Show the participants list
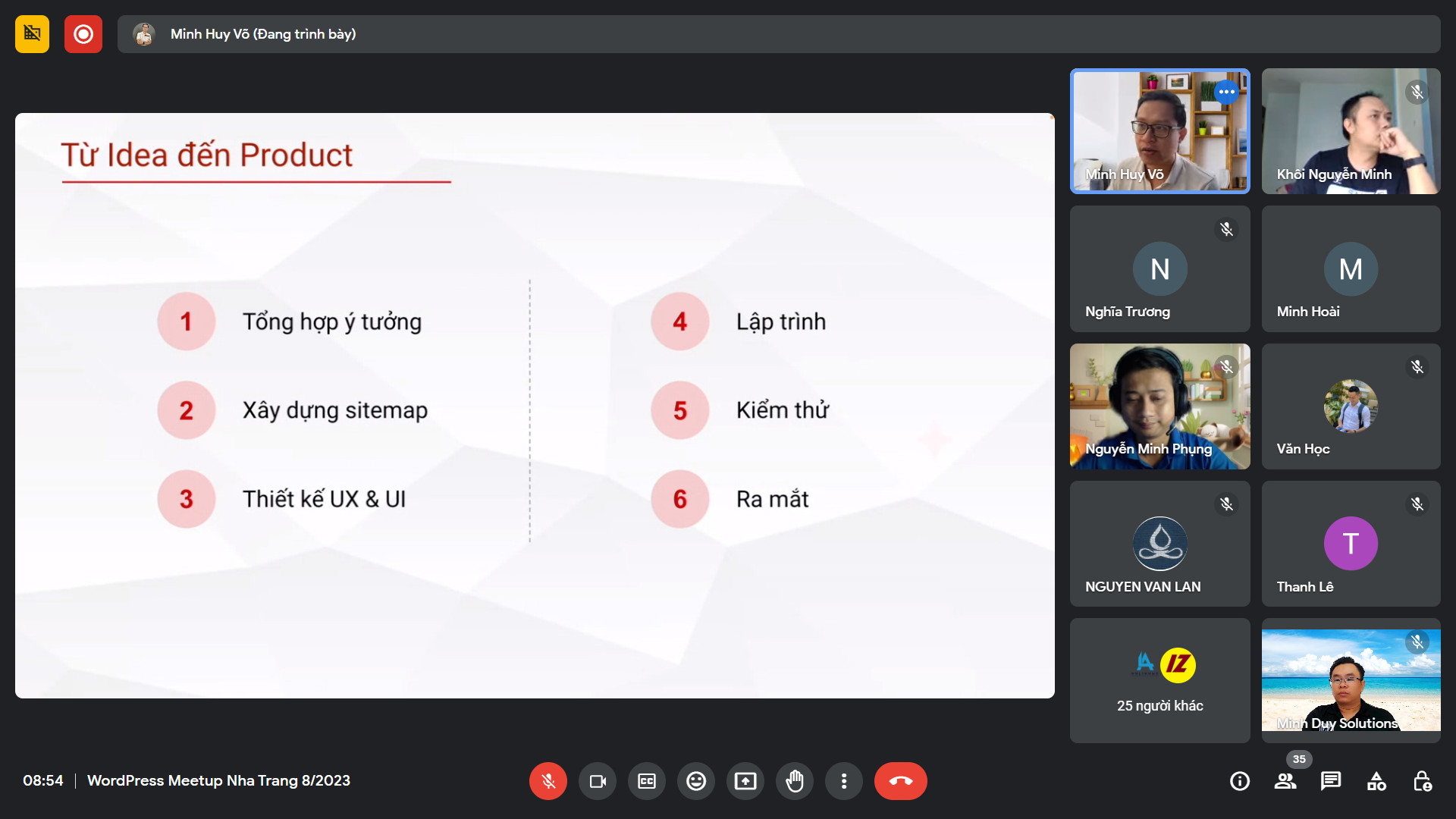Screen dimensions: 1456x819 [x=1285, y=781]
